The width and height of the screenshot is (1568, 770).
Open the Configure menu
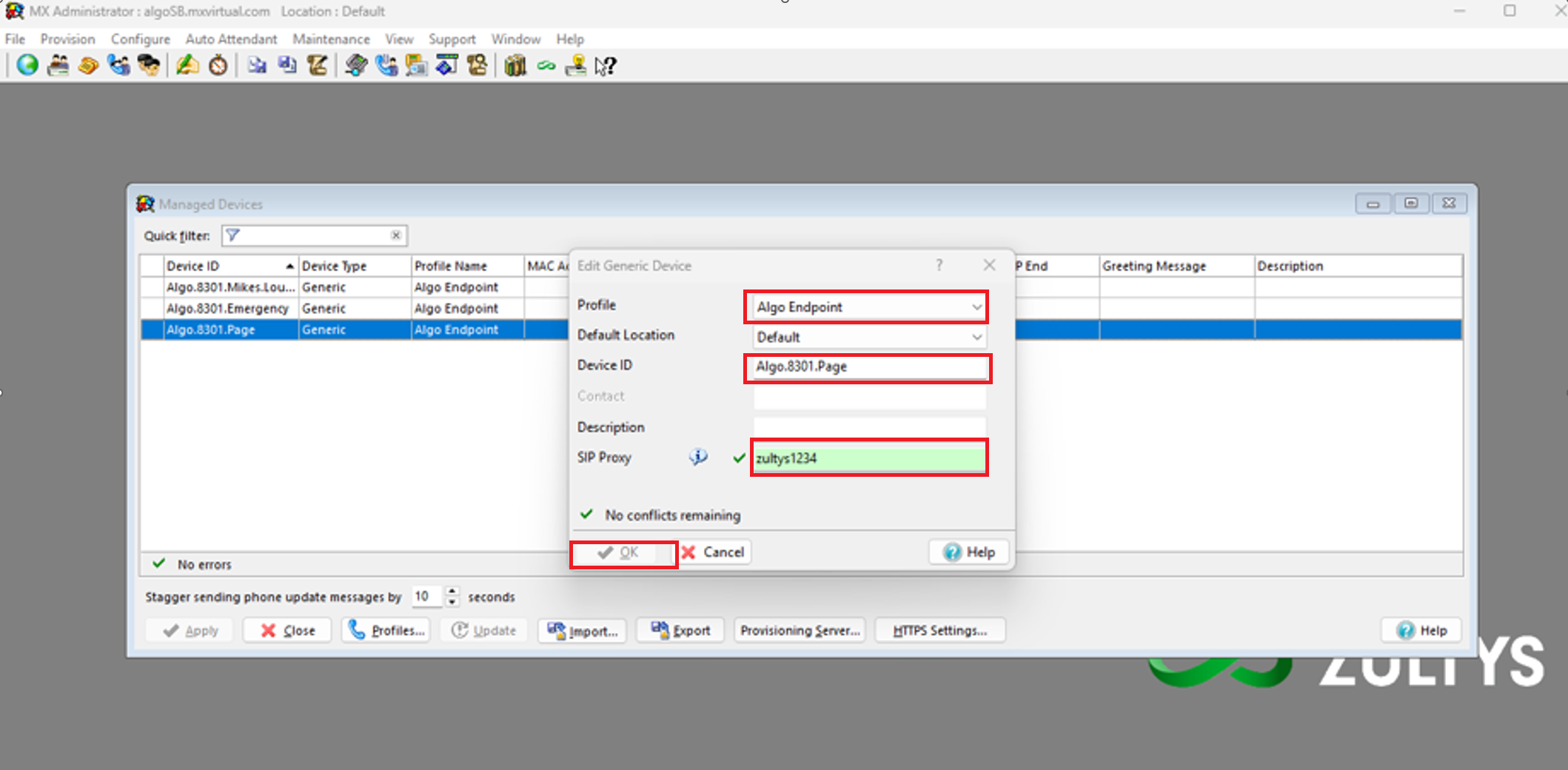[141, 39]
